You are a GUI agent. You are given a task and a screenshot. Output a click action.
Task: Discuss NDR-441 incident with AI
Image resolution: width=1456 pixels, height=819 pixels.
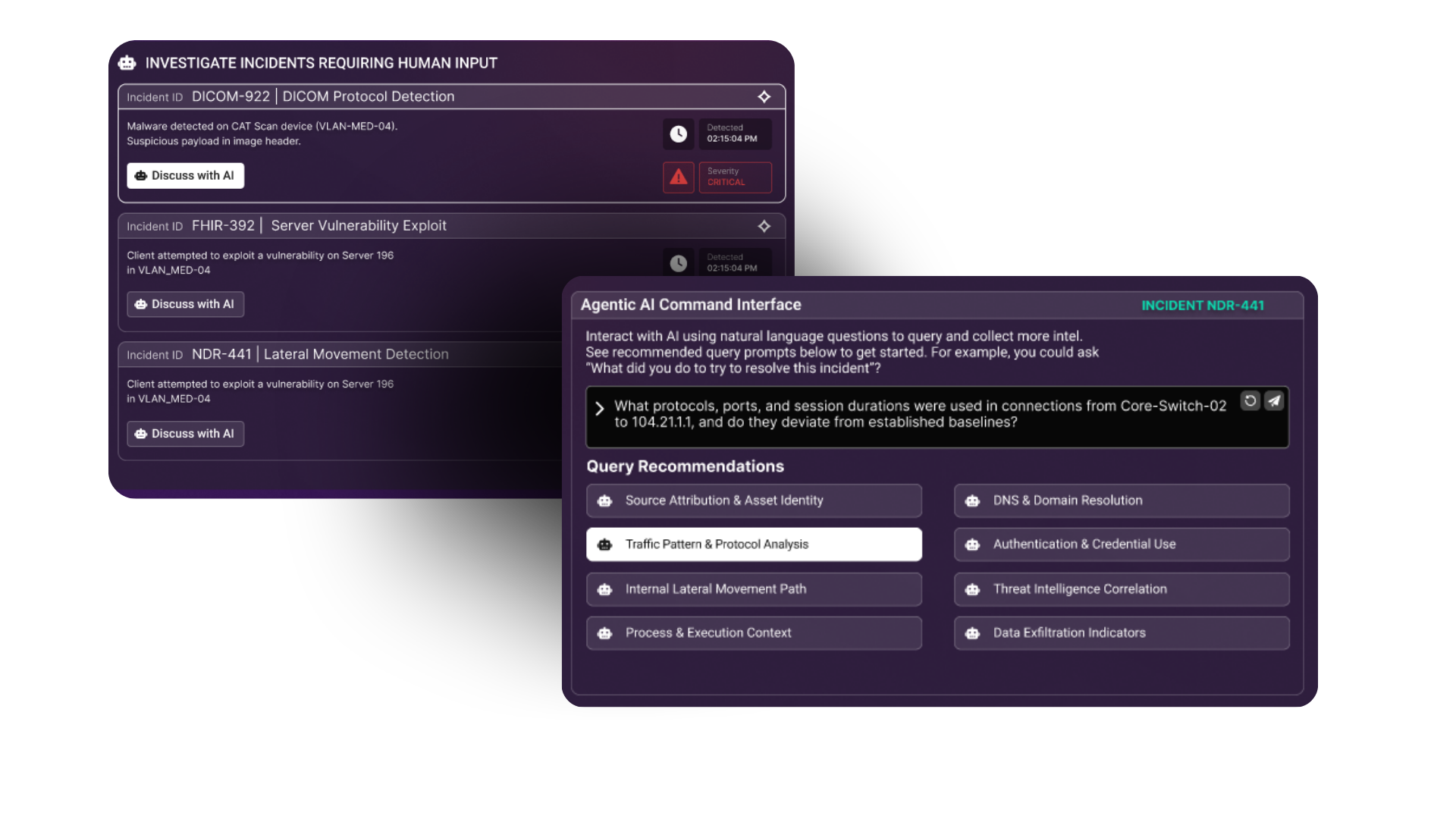coord(185,434)
